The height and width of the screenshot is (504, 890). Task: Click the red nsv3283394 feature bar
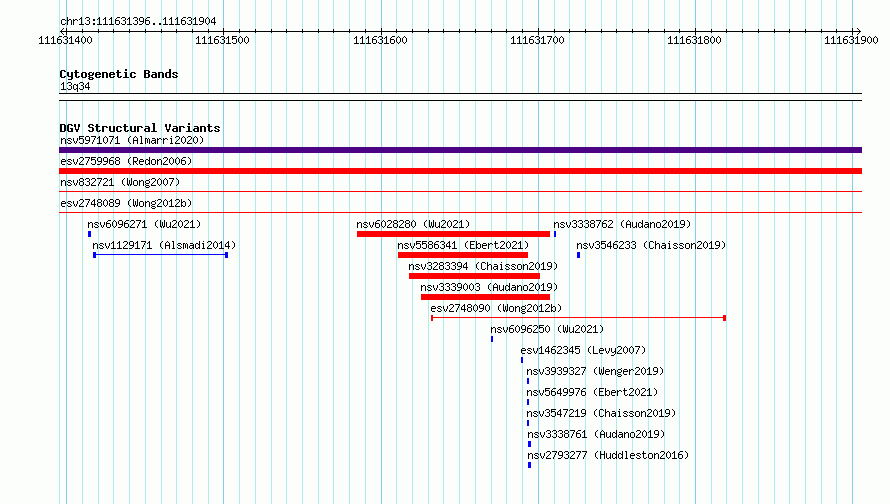point(475,276)
